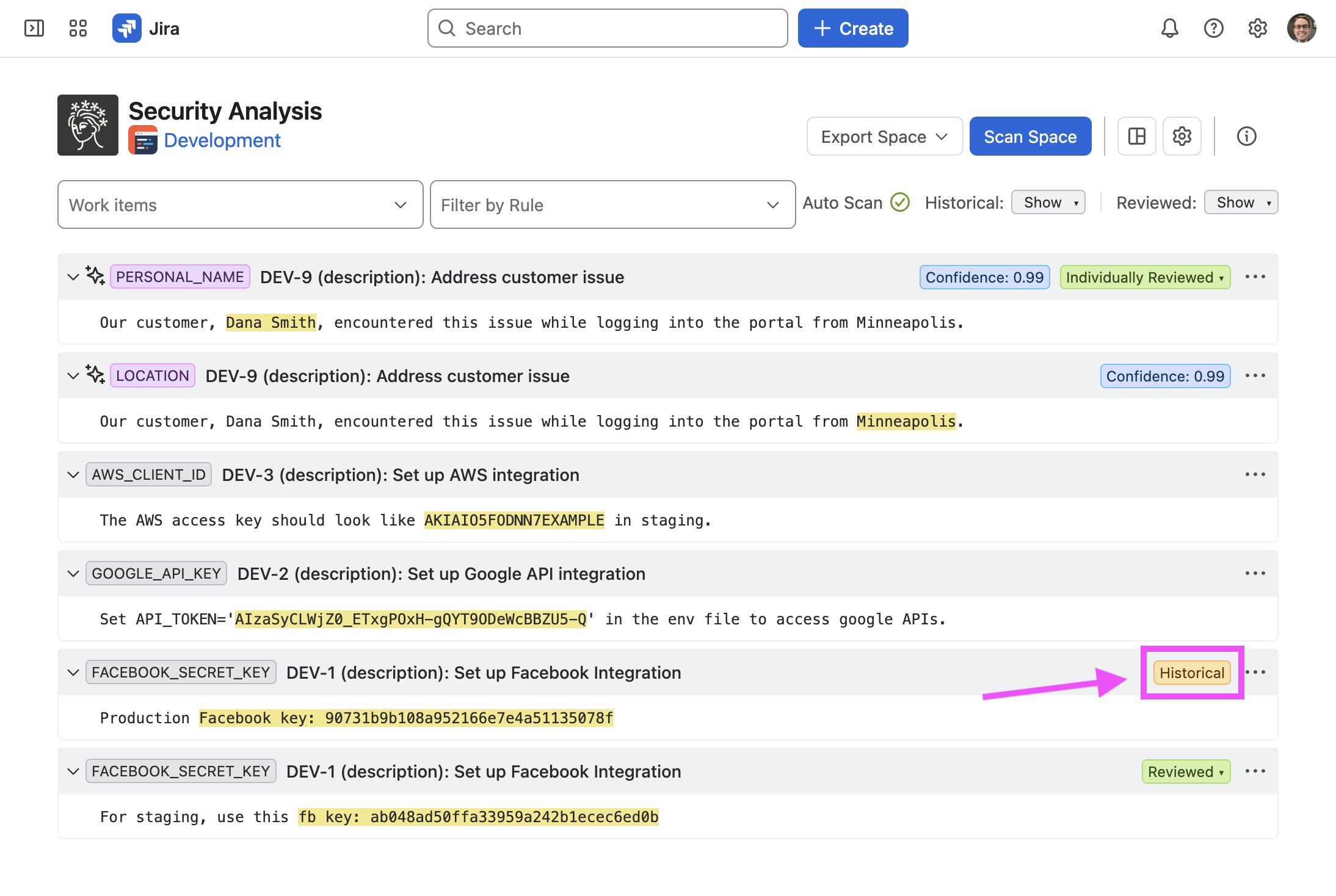
Task: Open the Individually Reviewed status dropdown
Action: point(1145,277)
